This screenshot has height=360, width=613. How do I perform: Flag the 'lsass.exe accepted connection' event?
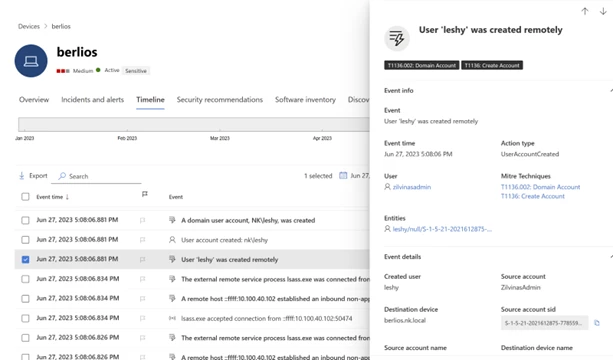142,318
